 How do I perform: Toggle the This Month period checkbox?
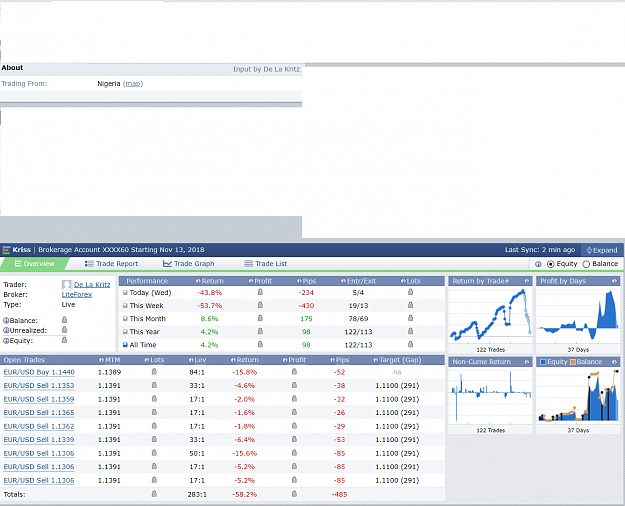(x=125, y=319)
